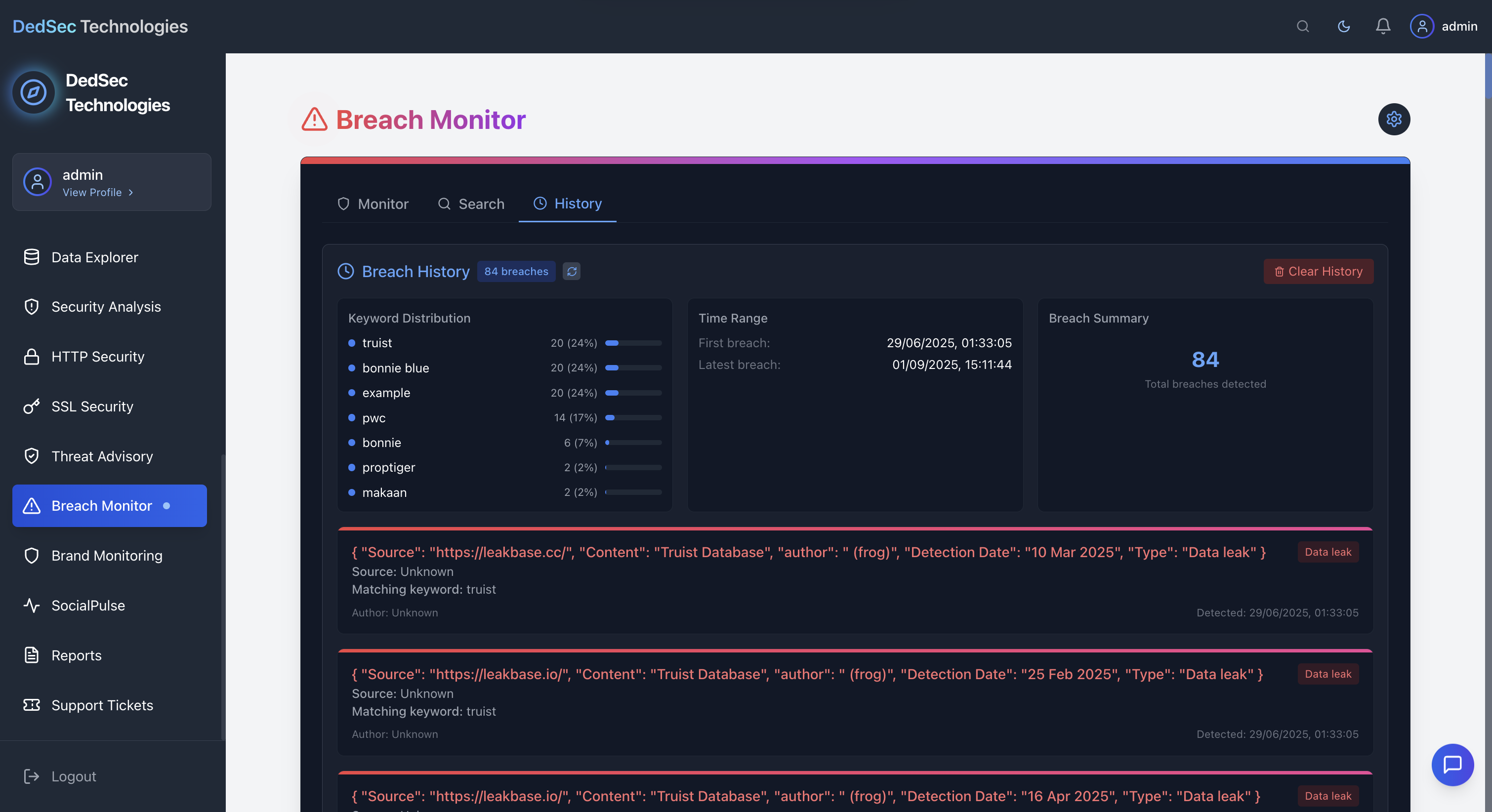Screen dimensions: 1492x812
Task: Click the Data Explorer database icon
Action: 31,256
